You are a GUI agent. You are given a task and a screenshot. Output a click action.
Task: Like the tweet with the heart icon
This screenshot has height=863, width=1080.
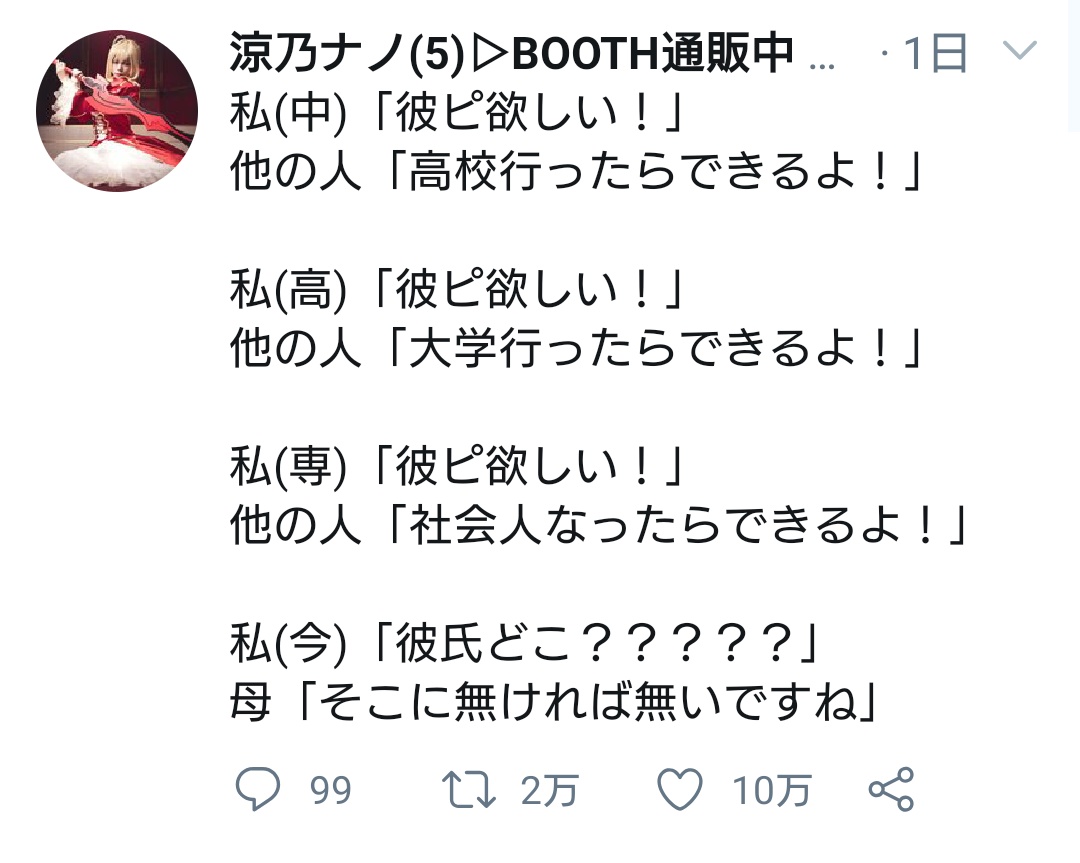coord(680,789)
